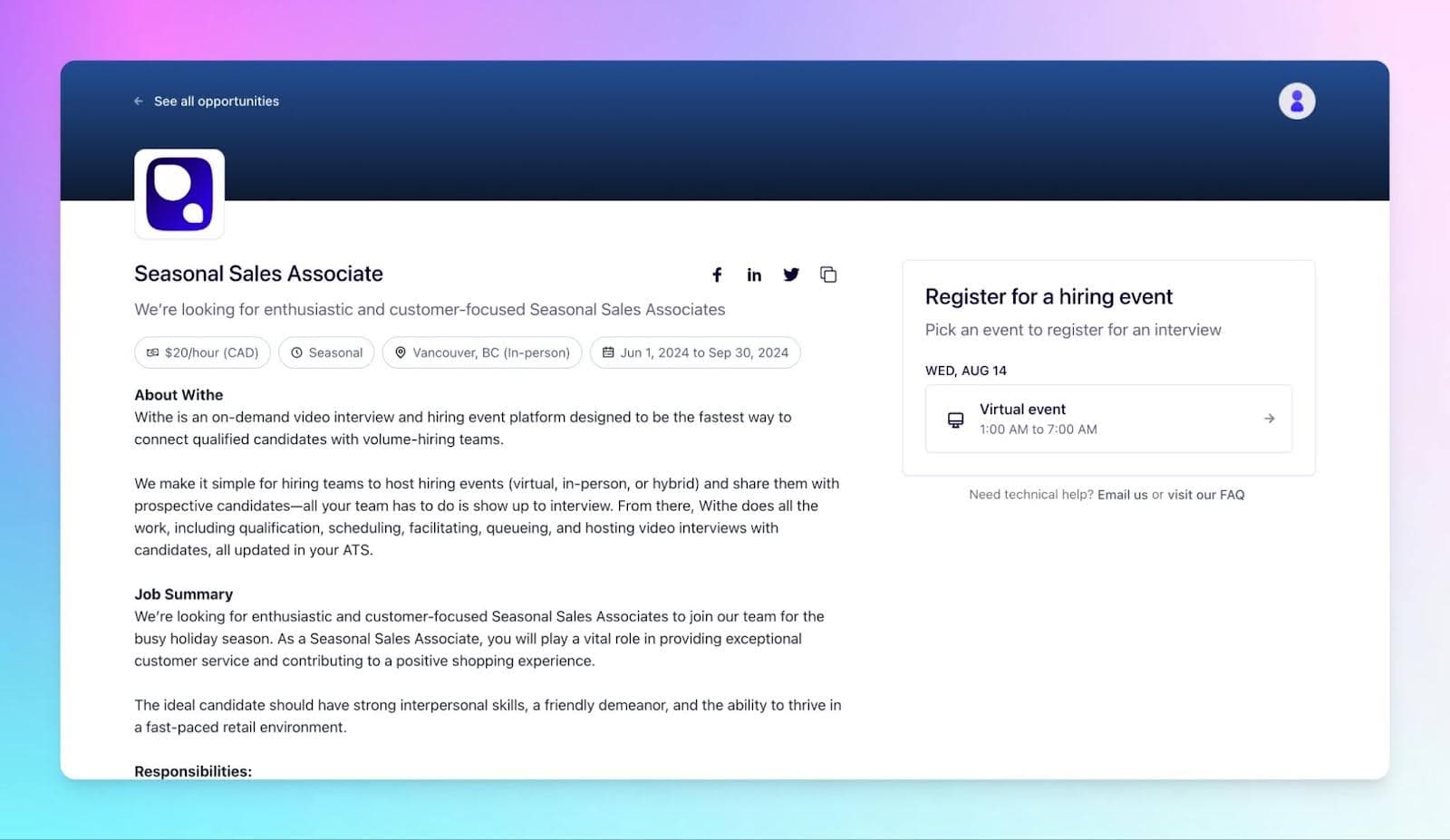Click the location pin icon in the Vancouver tag
Screen dimensions: 1450x840
click(401, 352)
